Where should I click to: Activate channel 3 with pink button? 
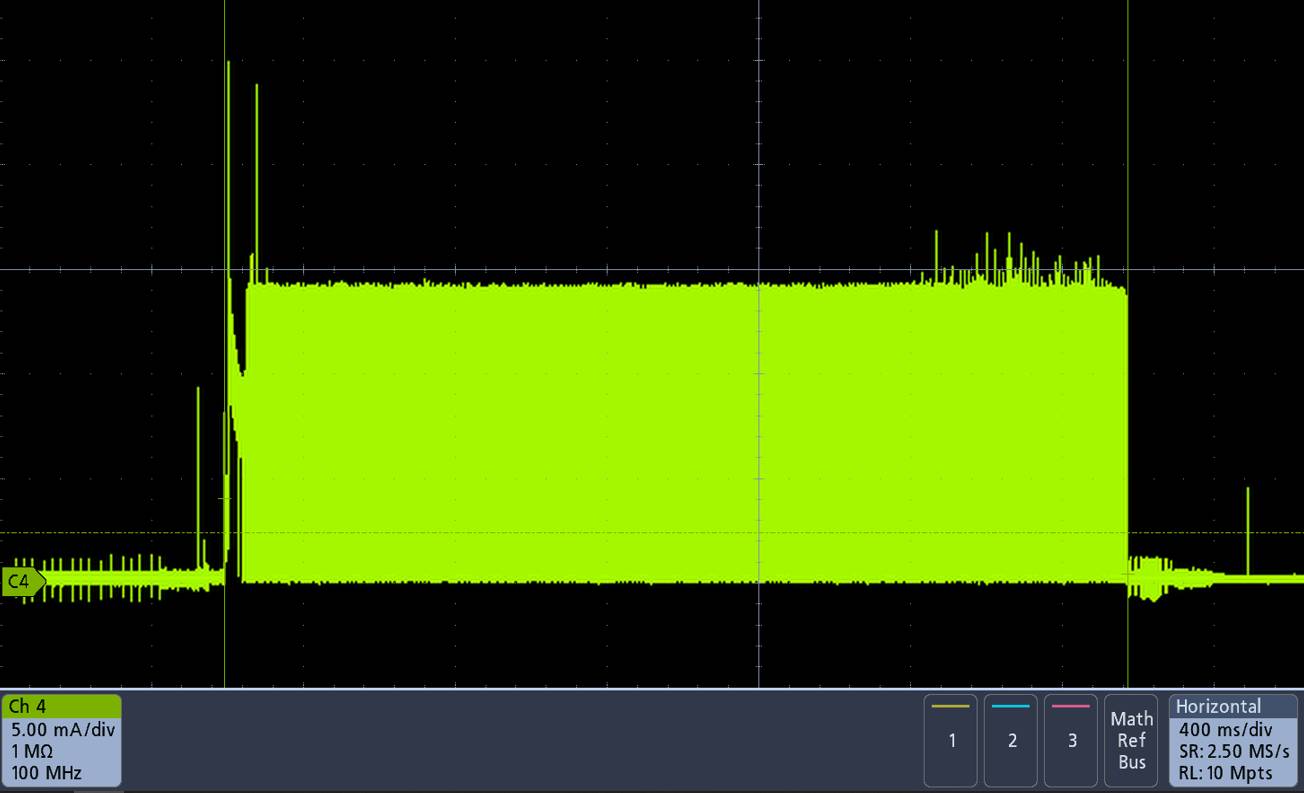(1072, 740)
